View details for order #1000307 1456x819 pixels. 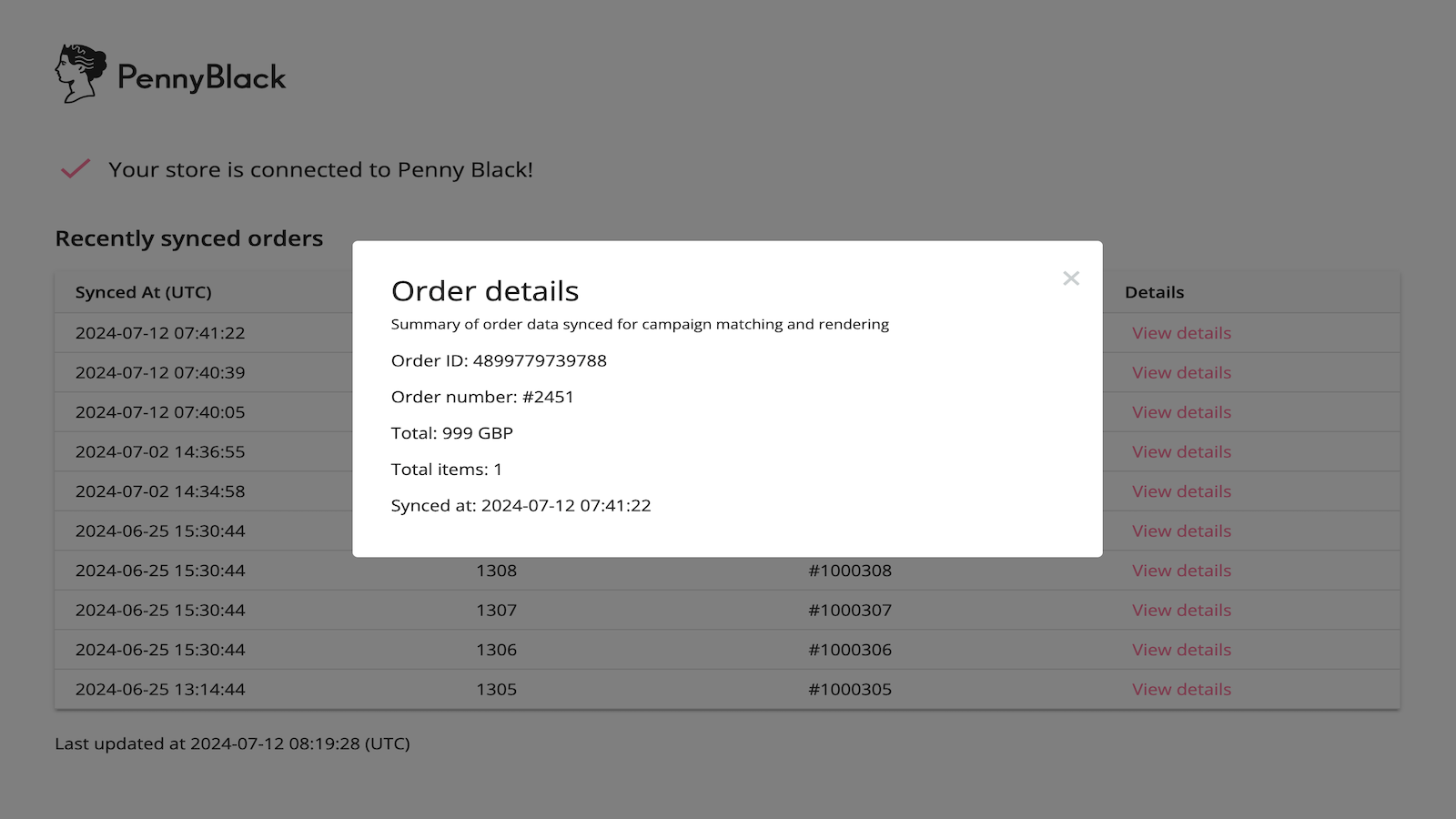tap(1180, 610)
